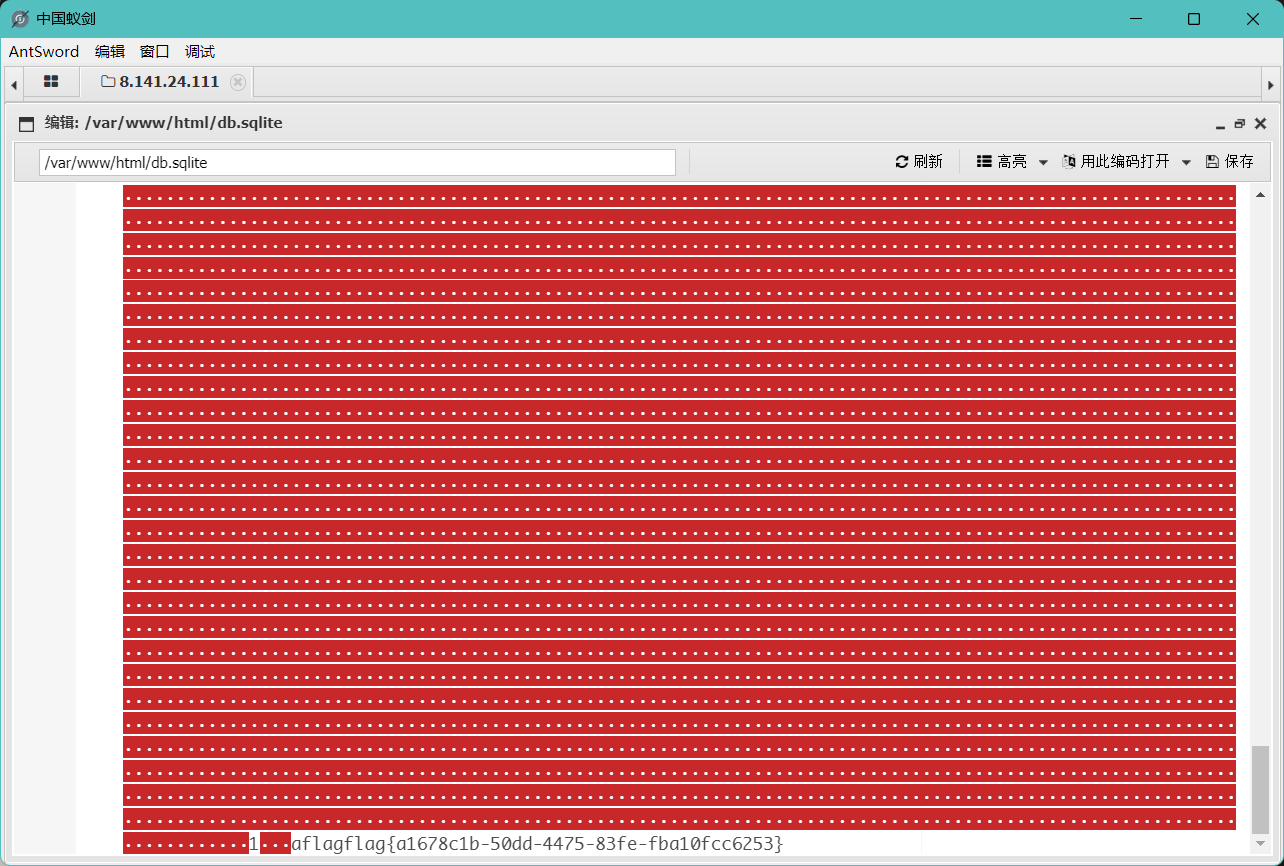Open the 高亮 highlight dropdown
Viewport: 1284px width, 866px height.
(x=1043, y=161)
